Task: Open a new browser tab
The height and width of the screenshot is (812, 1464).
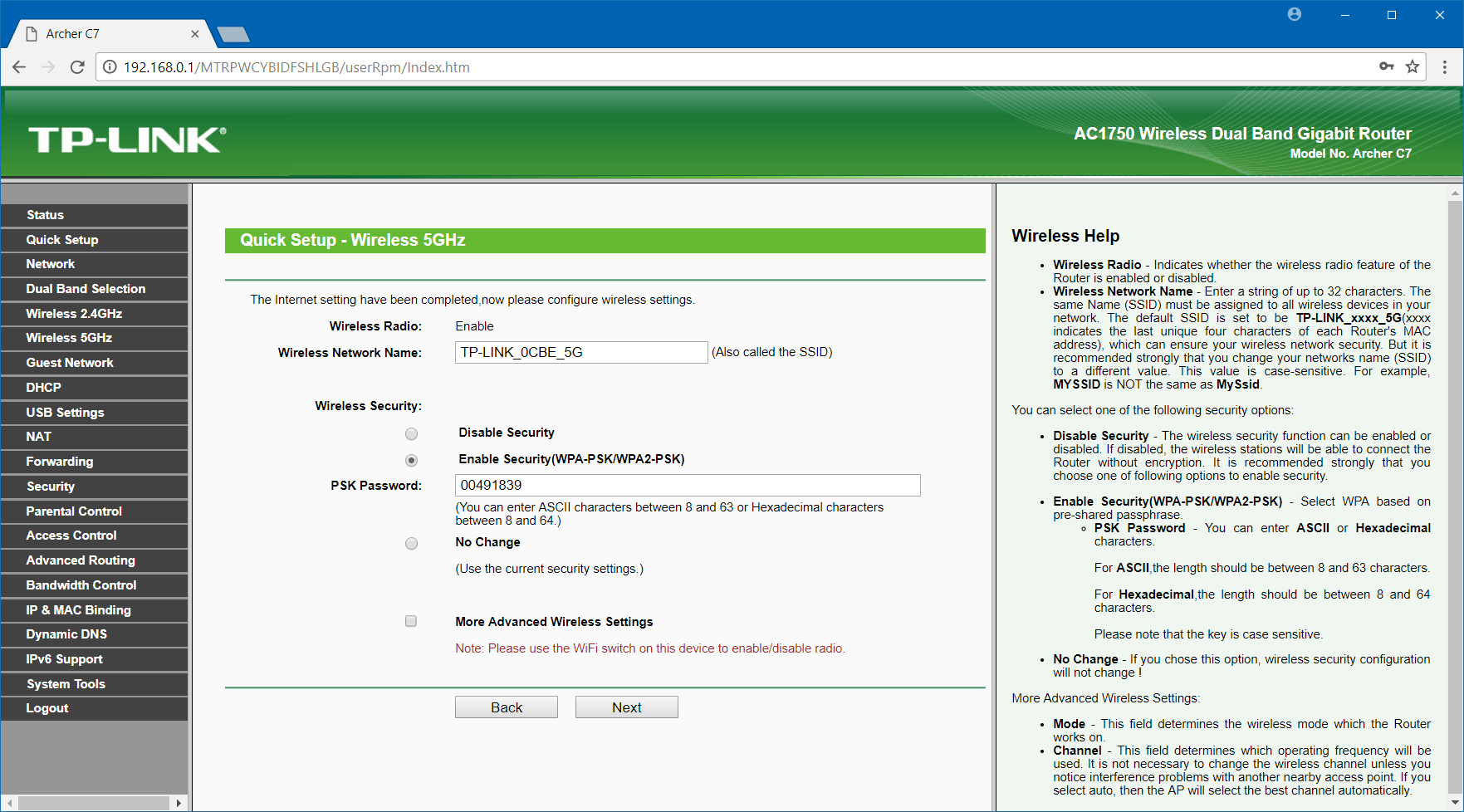Action: point(233,34)
